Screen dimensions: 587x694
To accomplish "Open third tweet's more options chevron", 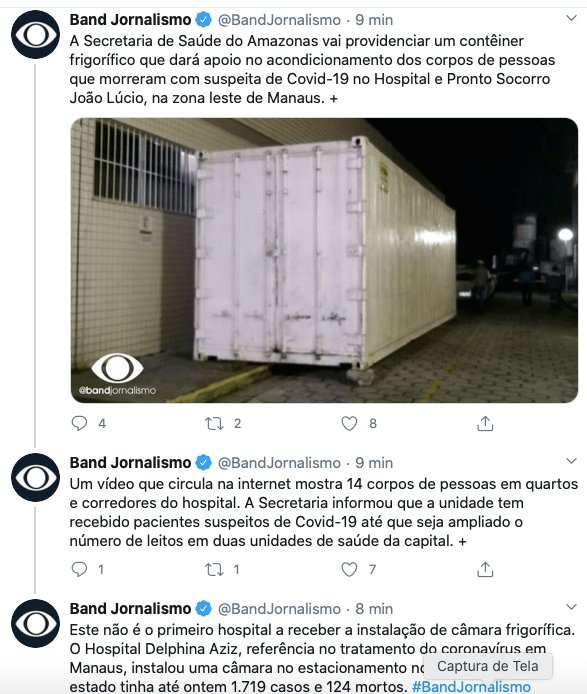I will tap(572, 607).
